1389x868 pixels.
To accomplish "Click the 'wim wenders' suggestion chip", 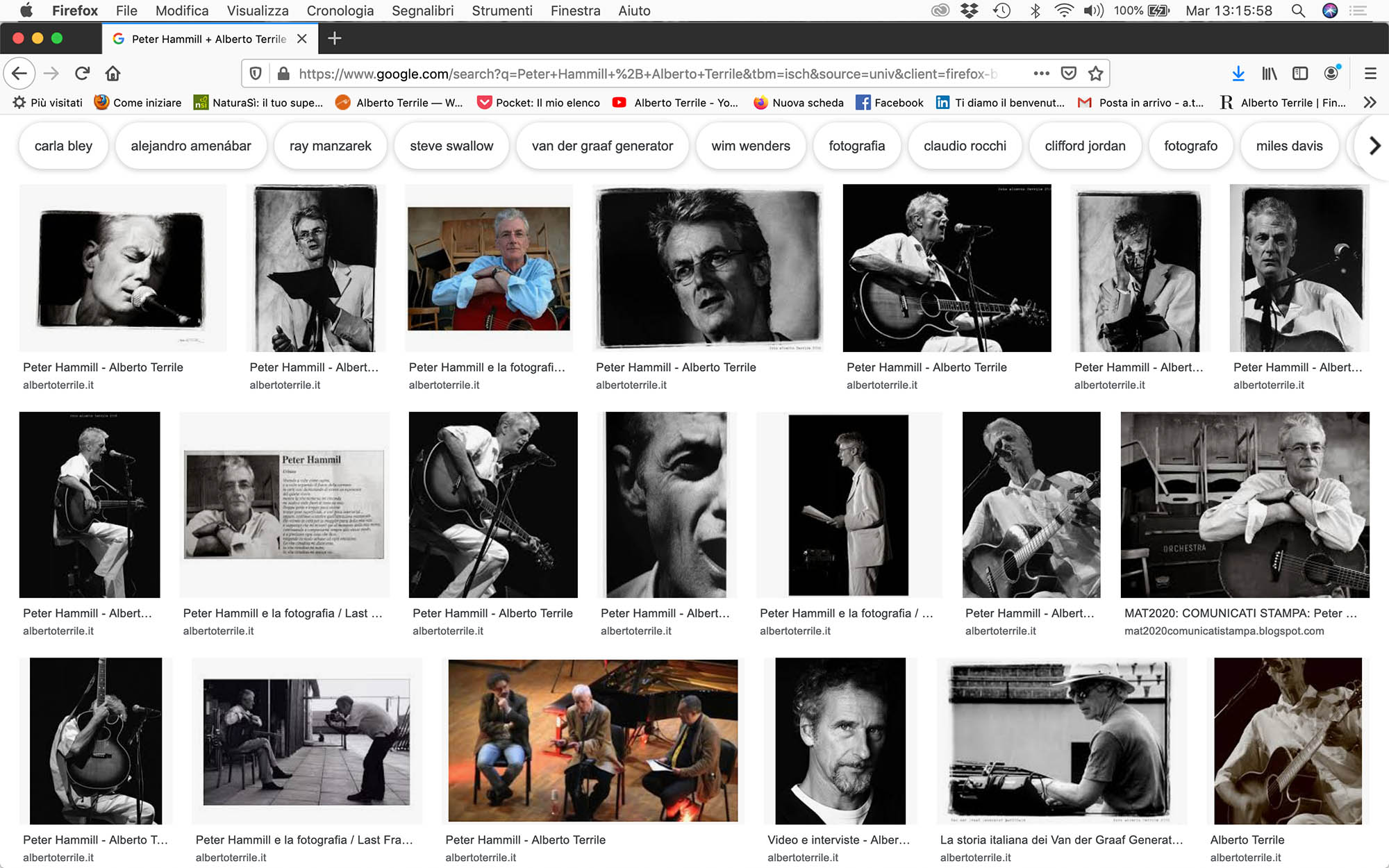I will [x=750, y=146].
